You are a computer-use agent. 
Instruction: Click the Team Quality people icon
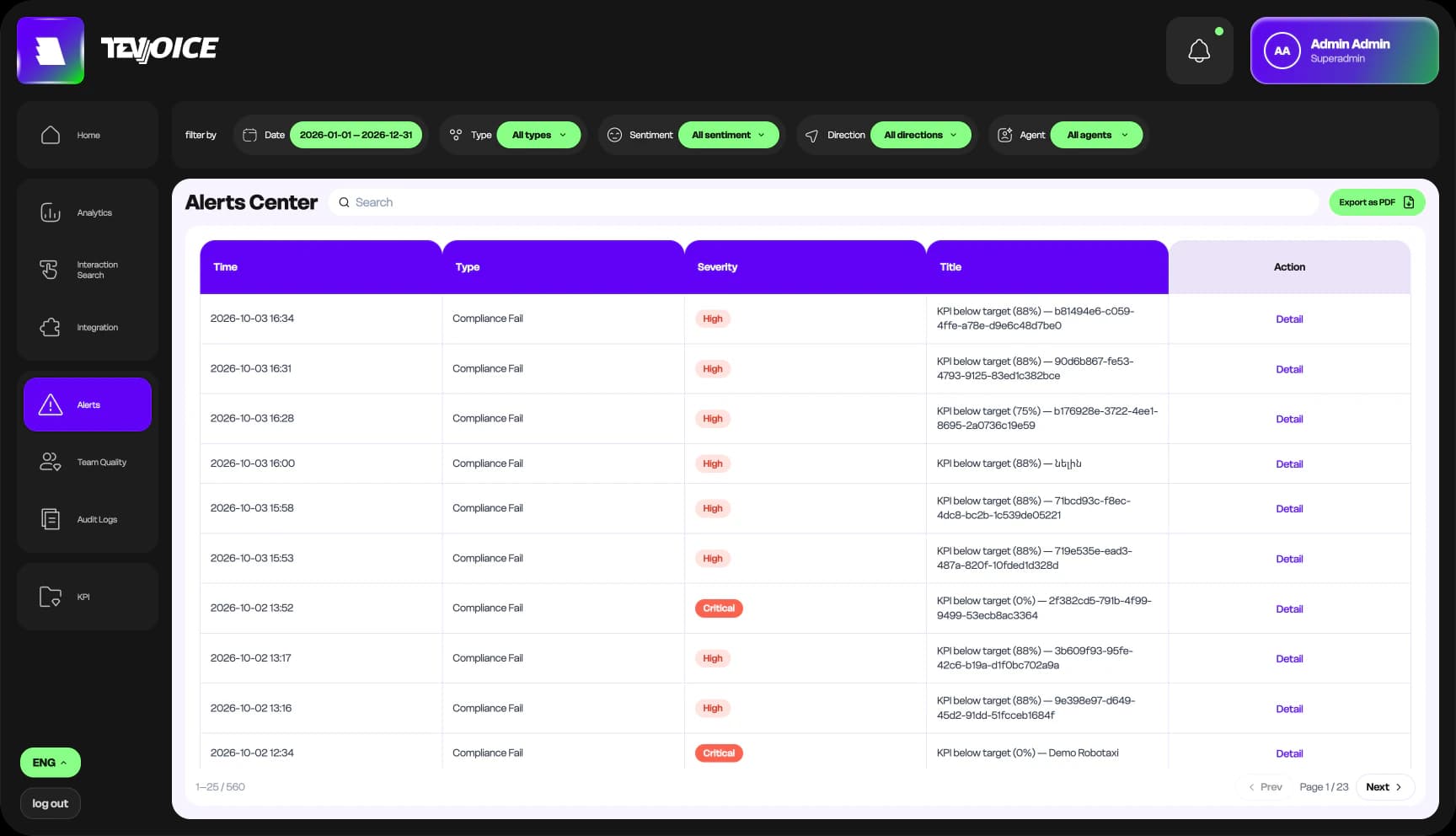point(51,462)
